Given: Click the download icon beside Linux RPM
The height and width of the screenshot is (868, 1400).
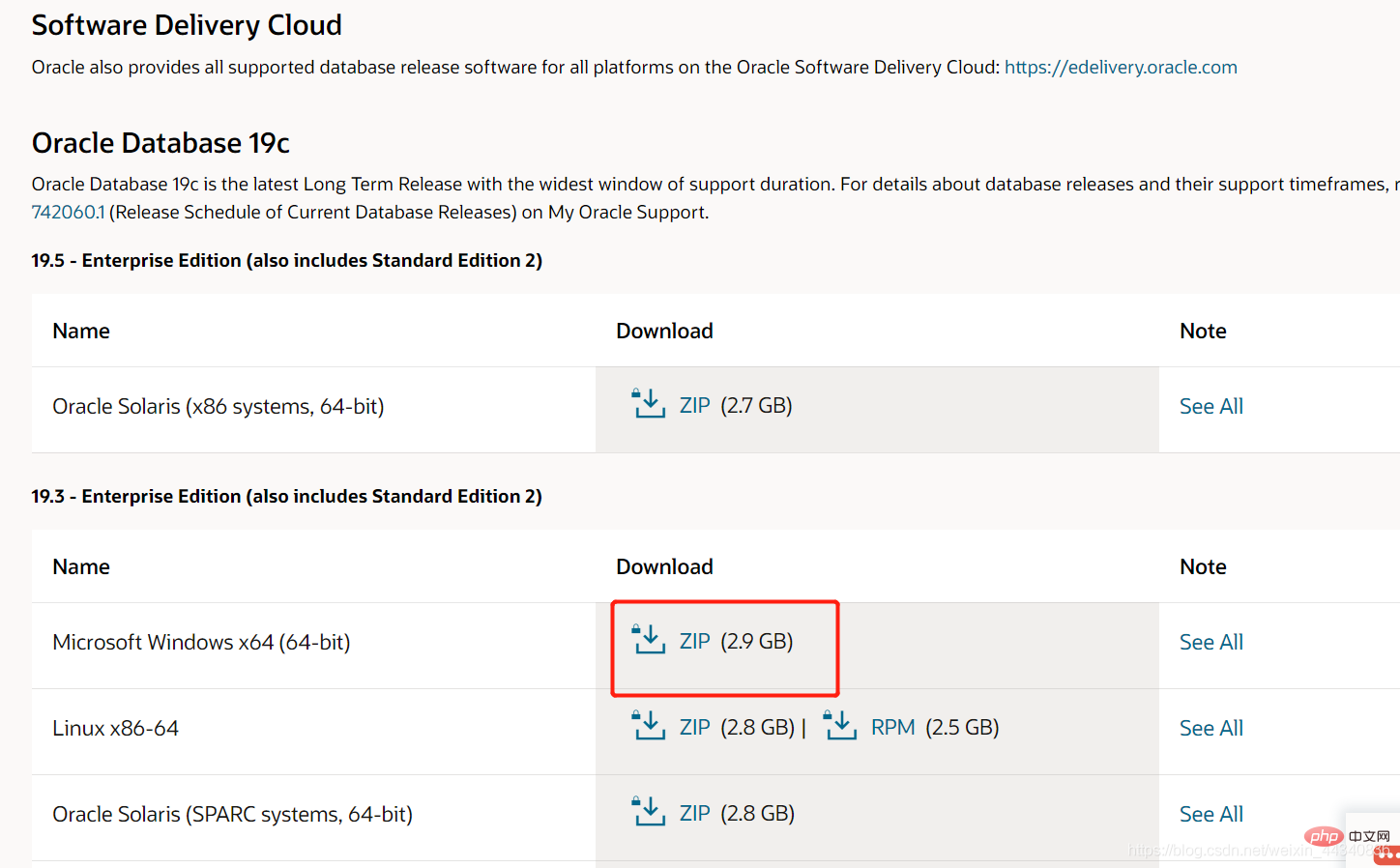Looking at the screenshot, I should point(840,725).
